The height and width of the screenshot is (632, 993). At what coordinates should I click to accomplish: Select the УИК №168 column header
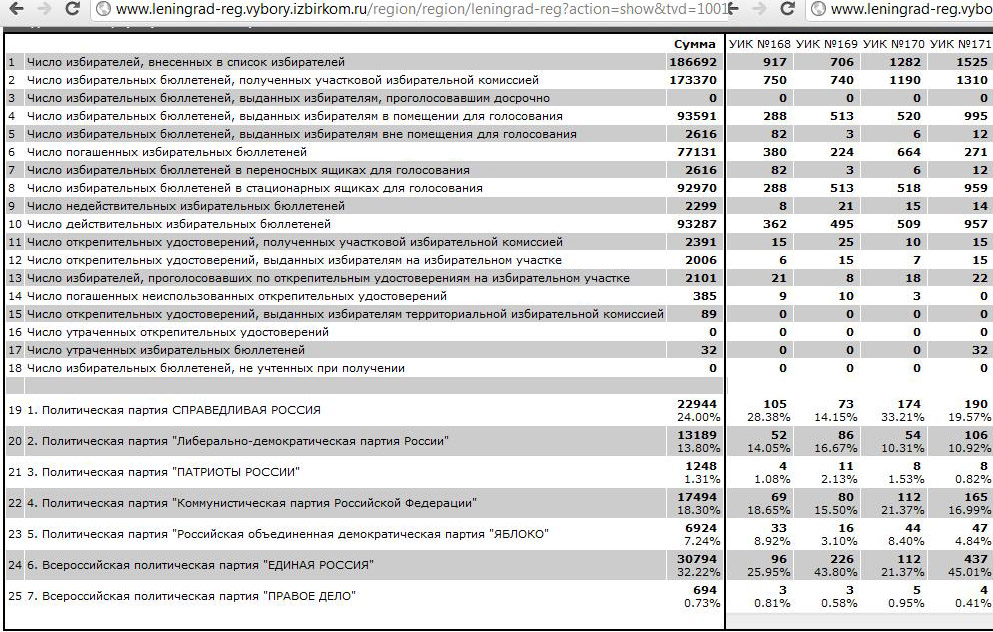click(759, 44)
